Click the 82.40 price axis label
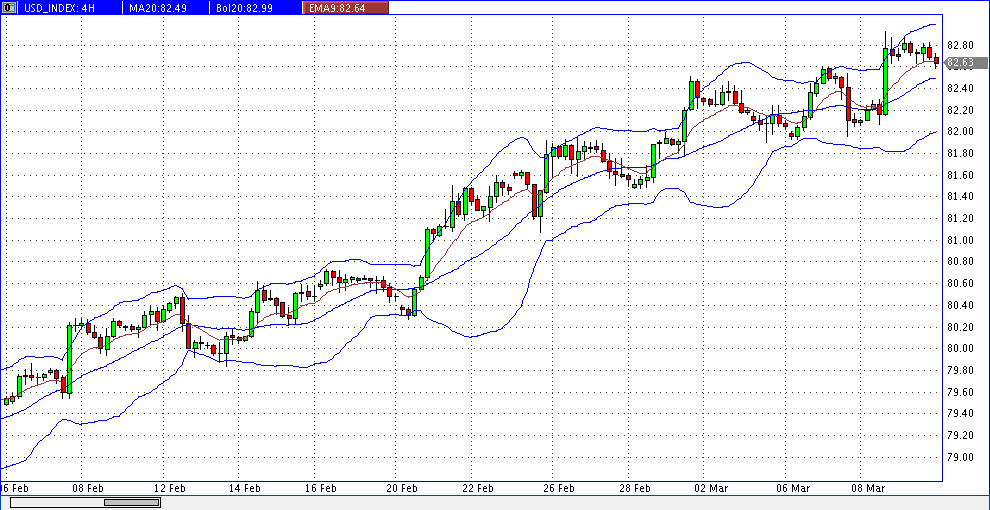 (x=960, y=88)
